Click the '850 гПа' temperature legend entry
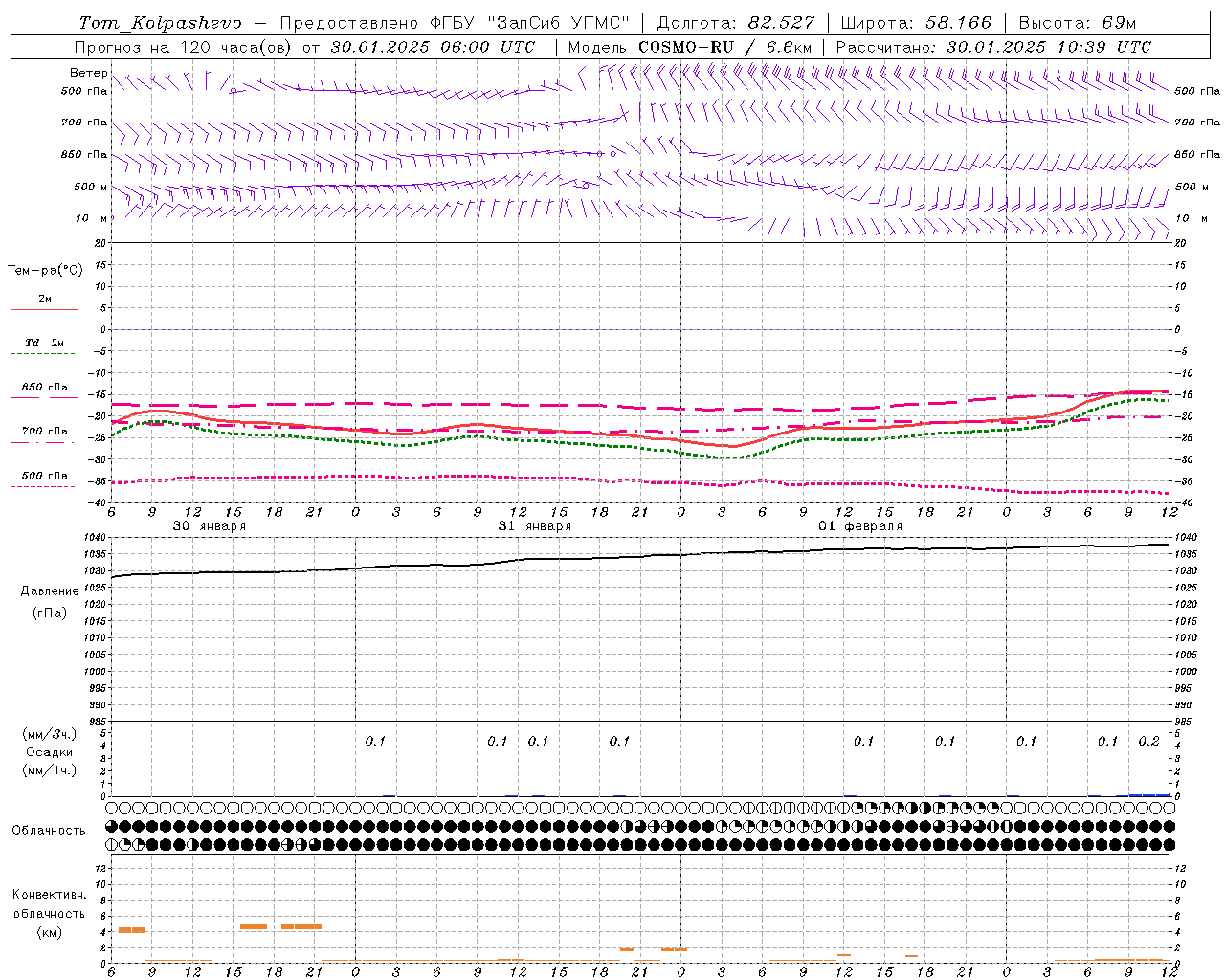Viewport: 1225px width, 980px height. click(x=45, y=388)
